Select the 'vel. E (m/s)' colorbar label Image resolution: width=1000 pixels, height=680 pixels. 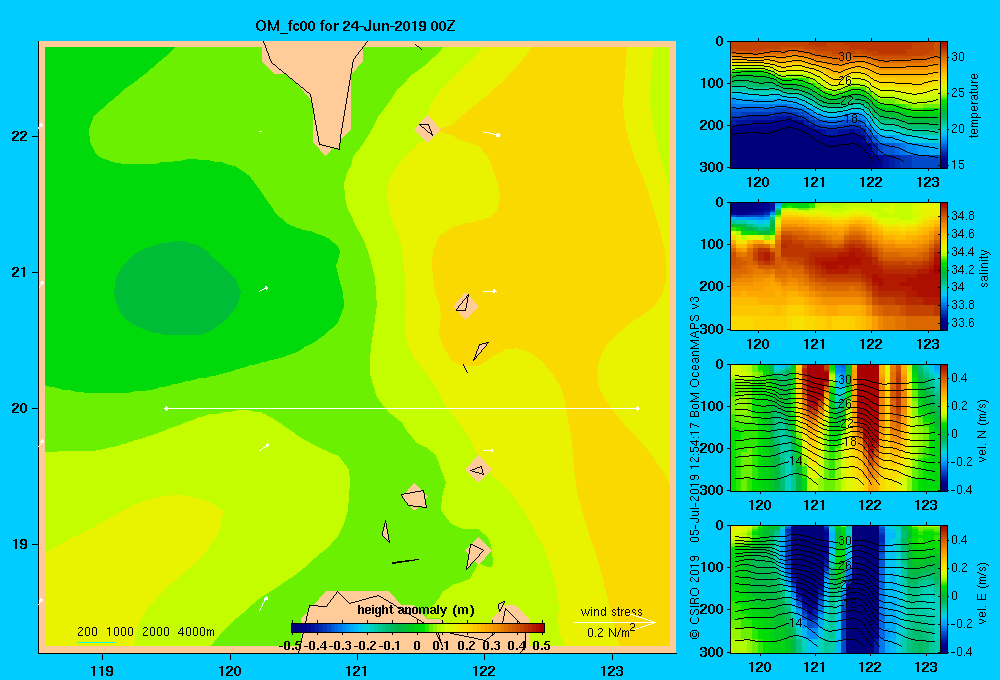pyautogui.click(x=982, y=593)
